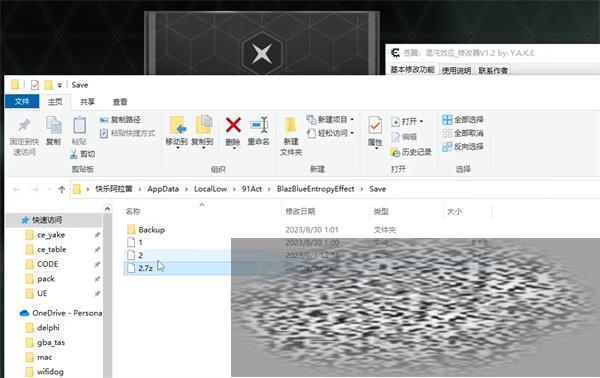Click the Rename icon in ribbon
The height and width of the screenshot is (378, 600).
[259, 125]
